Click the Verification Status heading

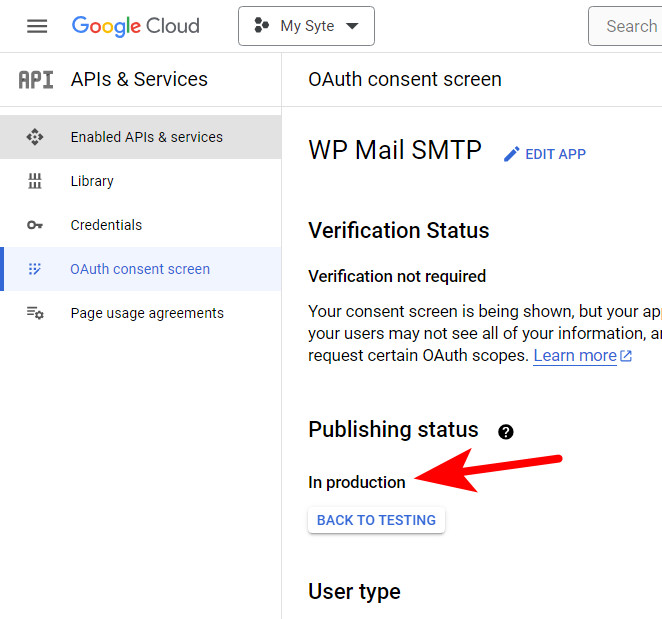pyautogui.click(x=399, y=231)
